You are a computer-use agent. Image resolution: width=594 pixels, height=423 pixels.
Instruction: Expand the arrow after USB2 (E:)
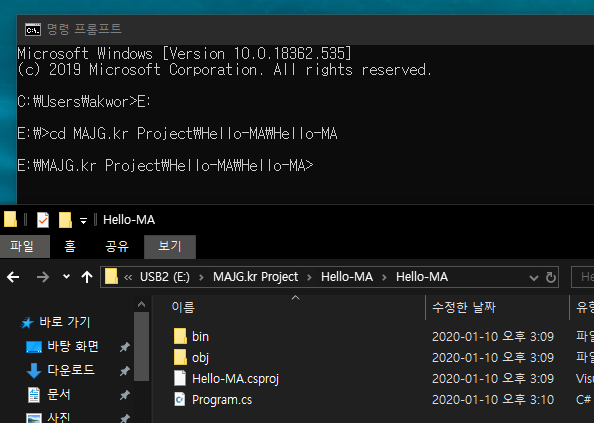202,278
